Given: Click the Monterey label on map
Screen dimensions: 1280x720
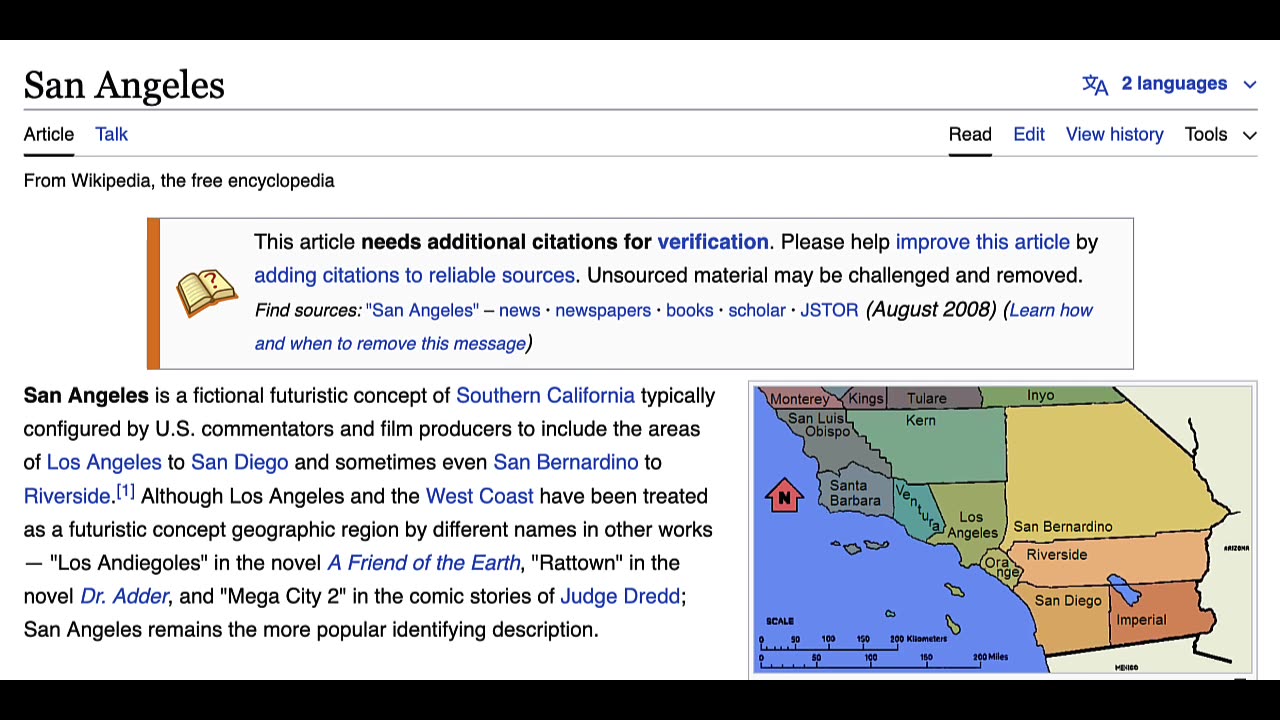Looking at the screenshot, I should (x=799, y=398).
